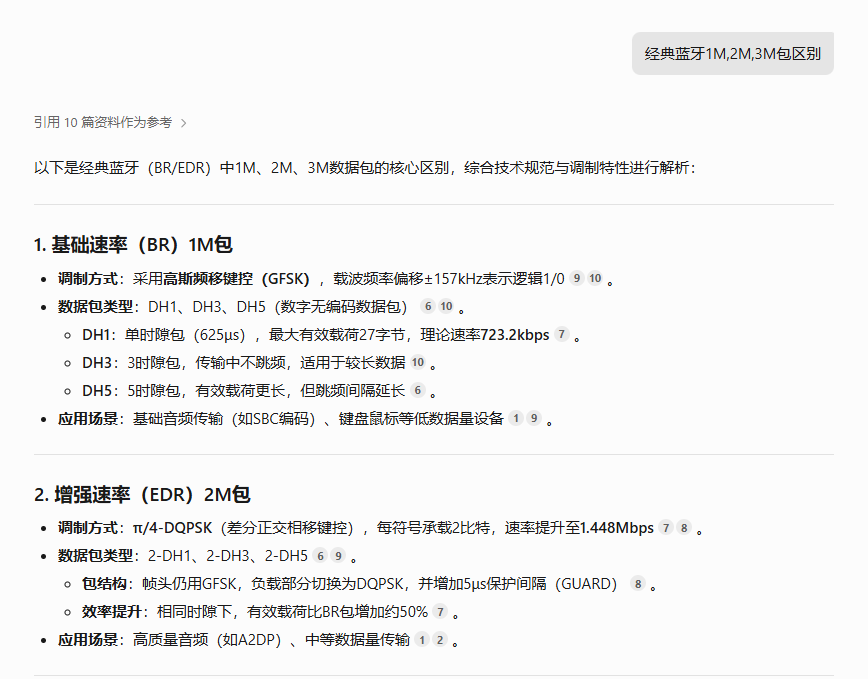The image size is (868, 679).
Task: Click the heading 1. 基础速率（BR）1M包
Action: click(133, 245)
